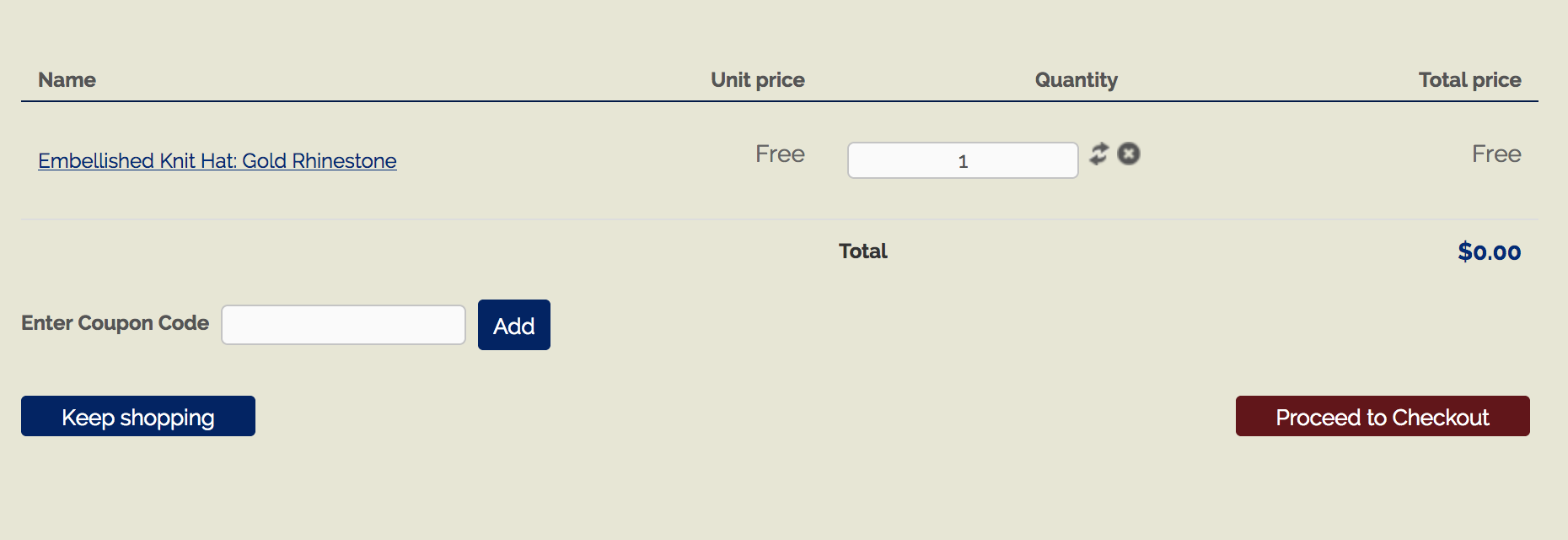Select the Quantity column header
Viewport: 1568px width, 540px height.
click(1076, 80)
